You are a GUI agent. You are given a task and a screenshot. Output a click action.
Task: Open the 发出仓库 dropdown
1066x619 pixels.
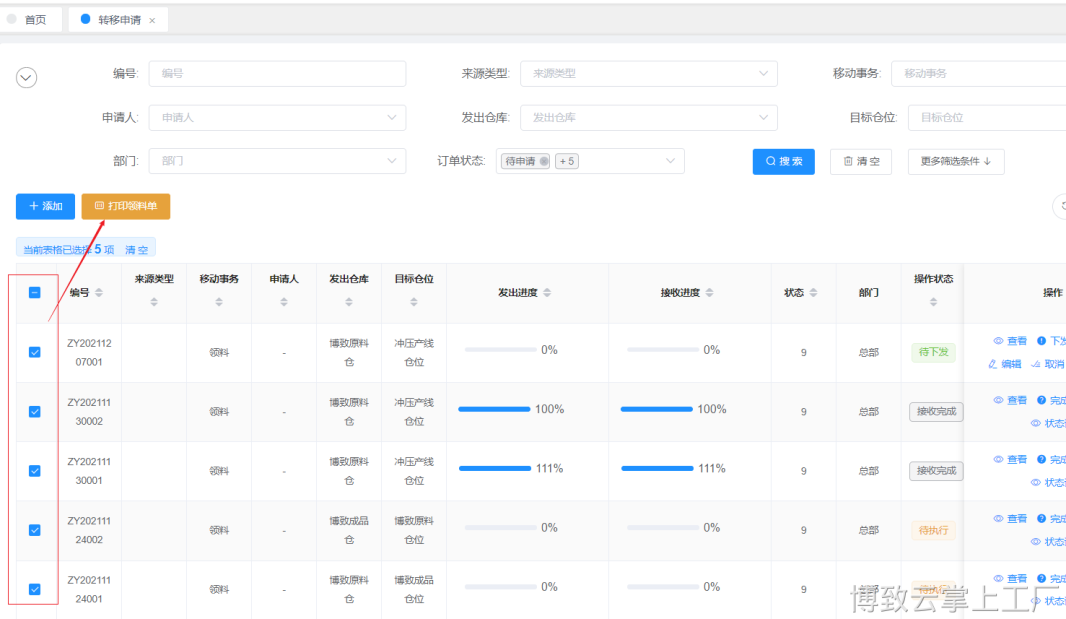click(648, 118)
